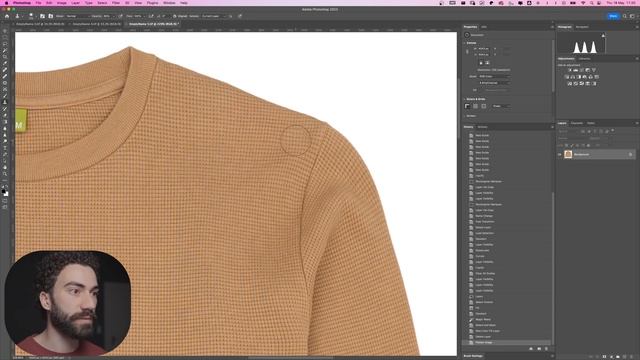Image resolution: width=640 pixels, height=360 pixels.
Task: Open the Brush Settings collapsed panel
Action: click(x=473, y=356)
